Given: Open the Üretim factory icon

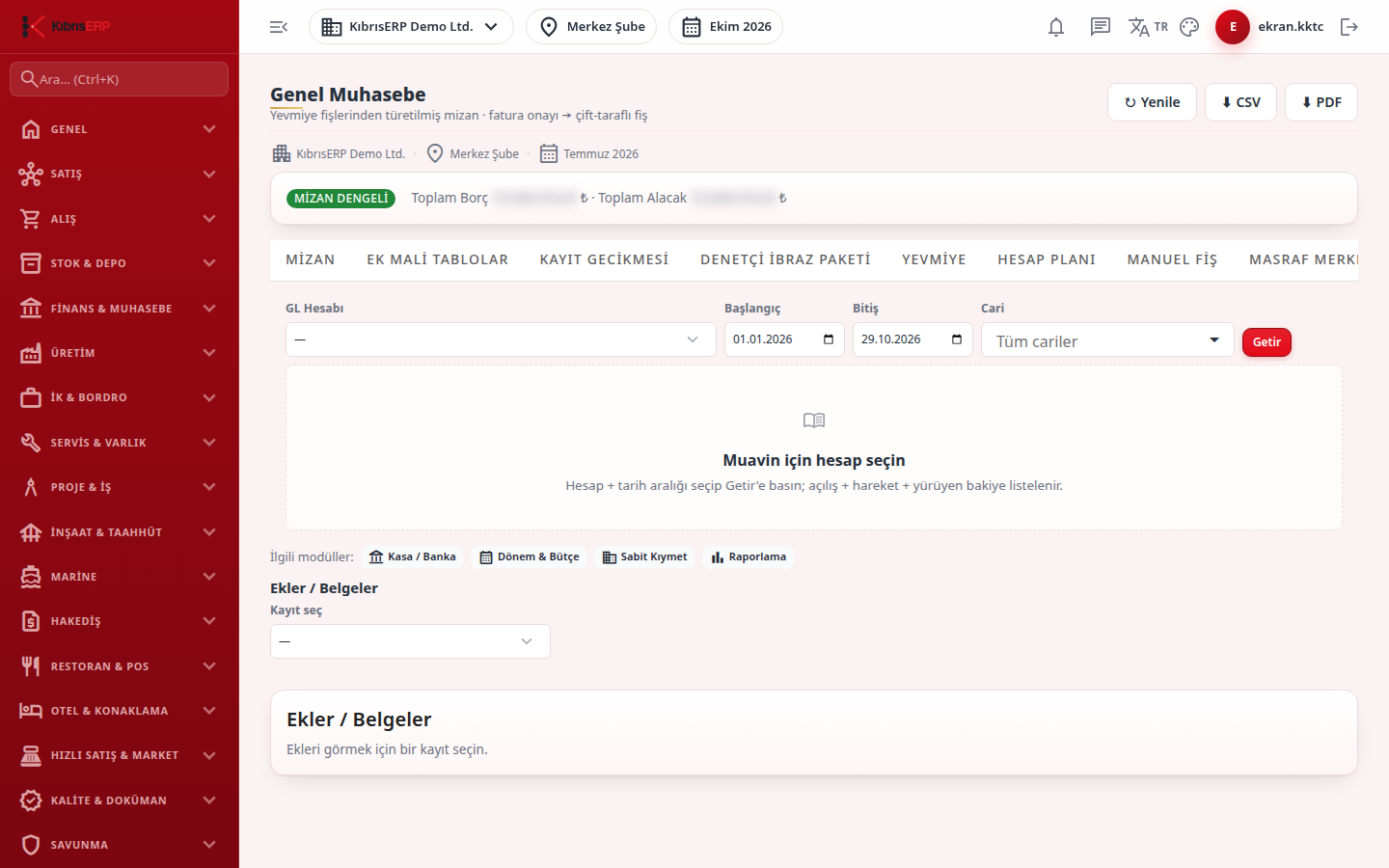Looking at the screenshot, I should (31, 353).
